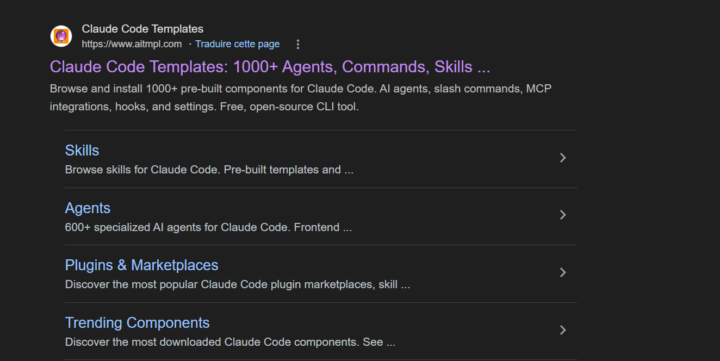720x361 pixels.
Task: Open the three-dot options menu beside the URL
Action: pyautogui.click(x=298, y=44)
